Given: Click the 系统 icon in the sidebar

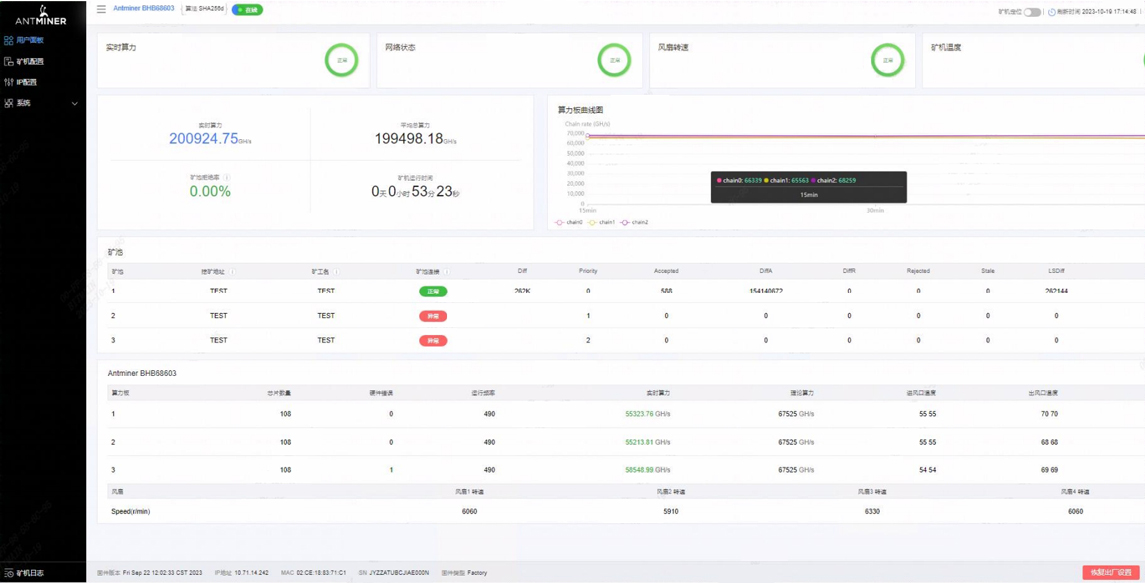Looking at the screenshot, I should [8, 101].
